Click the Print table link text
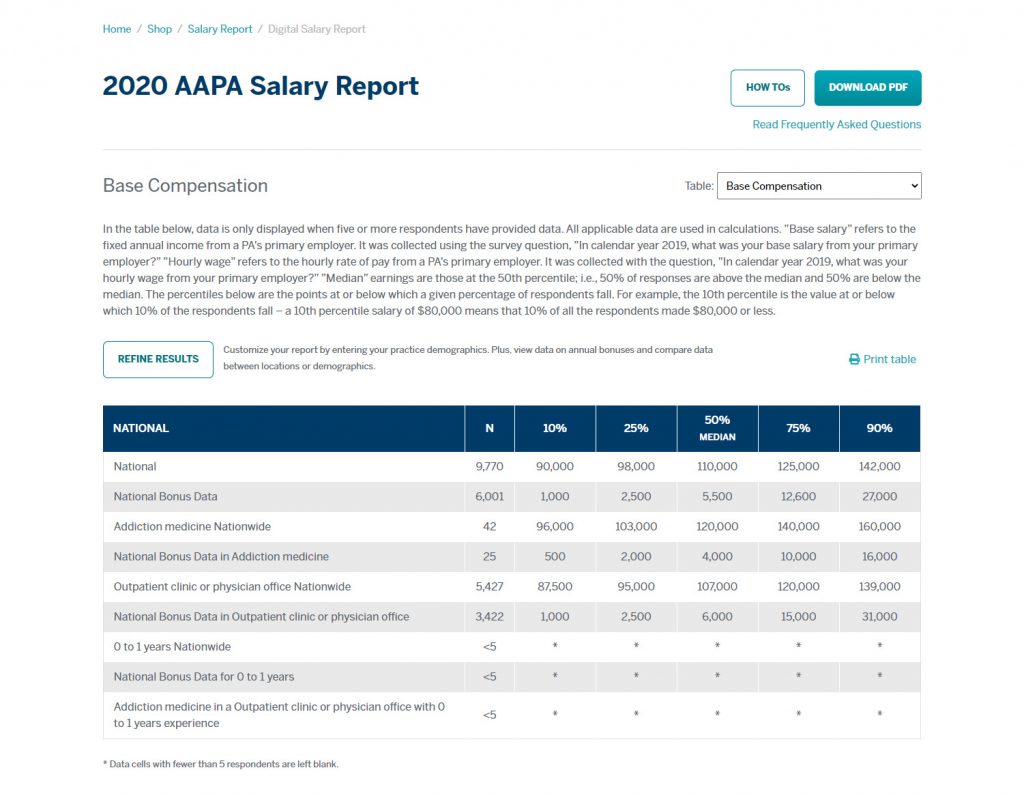 (x=889, y=359)
